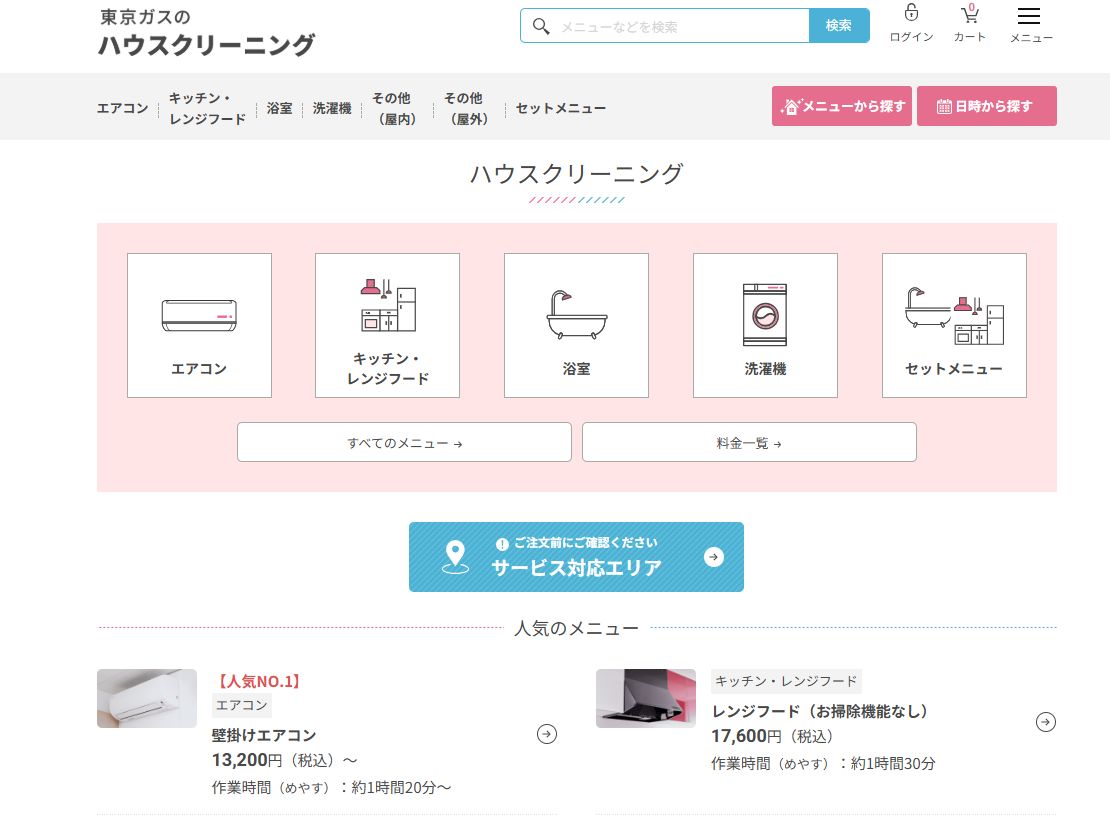The height and width of the screenshot is (815, 1110).
Task: Open the shopping cart icon
Action: pyautogui.click(x=969, y=15)
